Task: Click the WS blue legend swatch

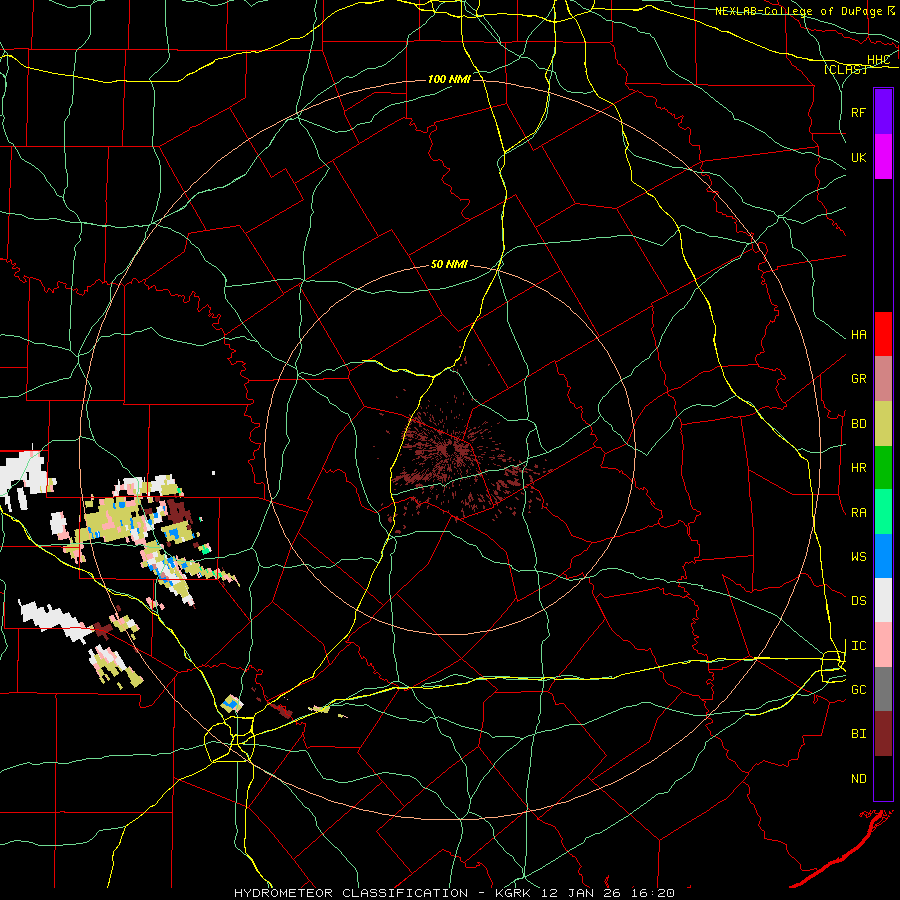Action: pyautogui.click(x=883, y=556)
